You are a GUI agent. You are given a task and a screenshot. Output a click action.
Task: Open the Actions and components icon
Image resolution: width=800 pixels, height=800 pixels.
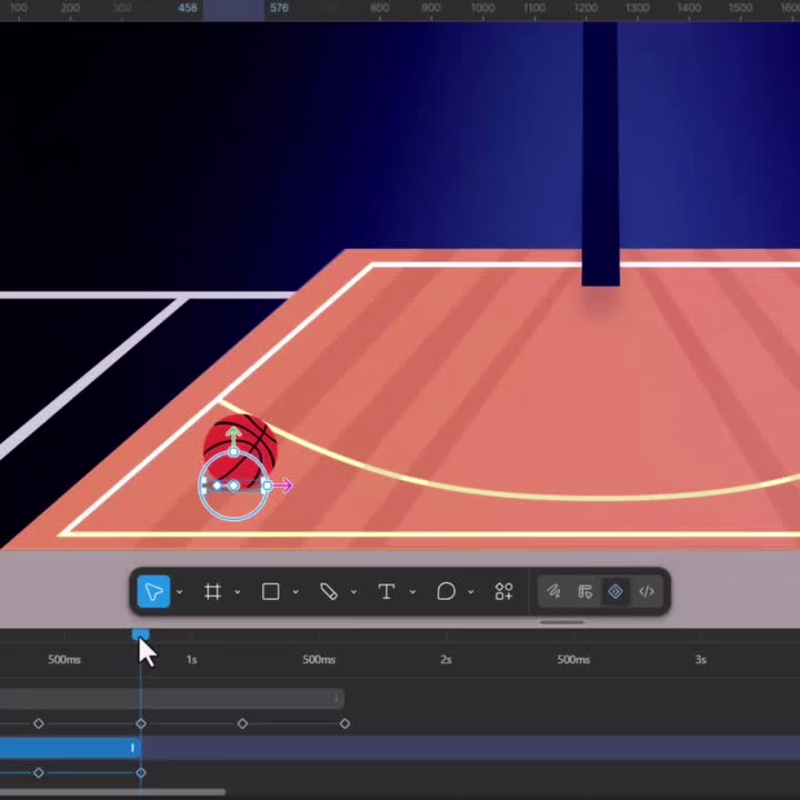click(504, 592)
